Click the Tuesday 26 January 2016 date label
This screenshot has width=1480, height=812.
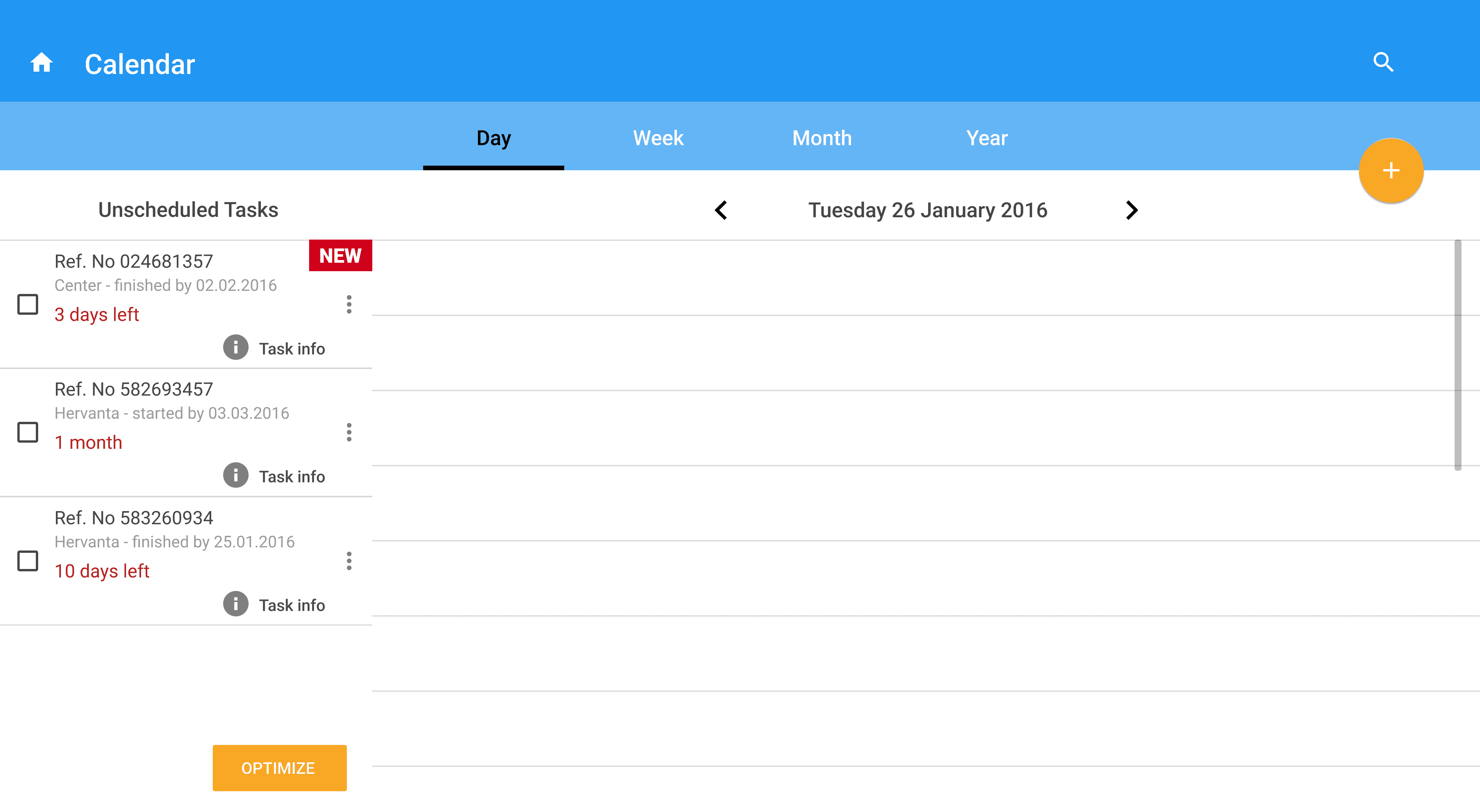tap(927, 210)
